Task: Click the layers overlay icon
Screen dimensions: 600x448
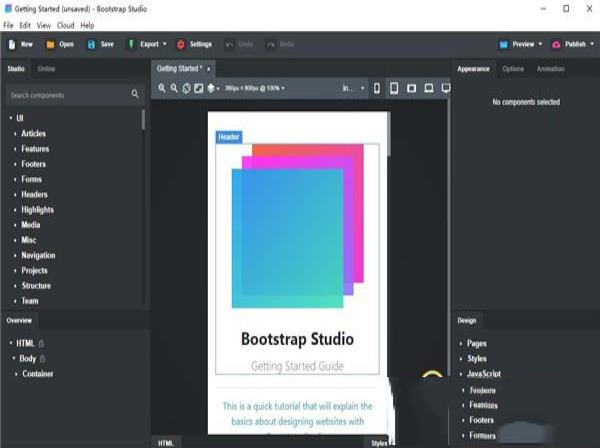Action: click(x=211, y=88)
